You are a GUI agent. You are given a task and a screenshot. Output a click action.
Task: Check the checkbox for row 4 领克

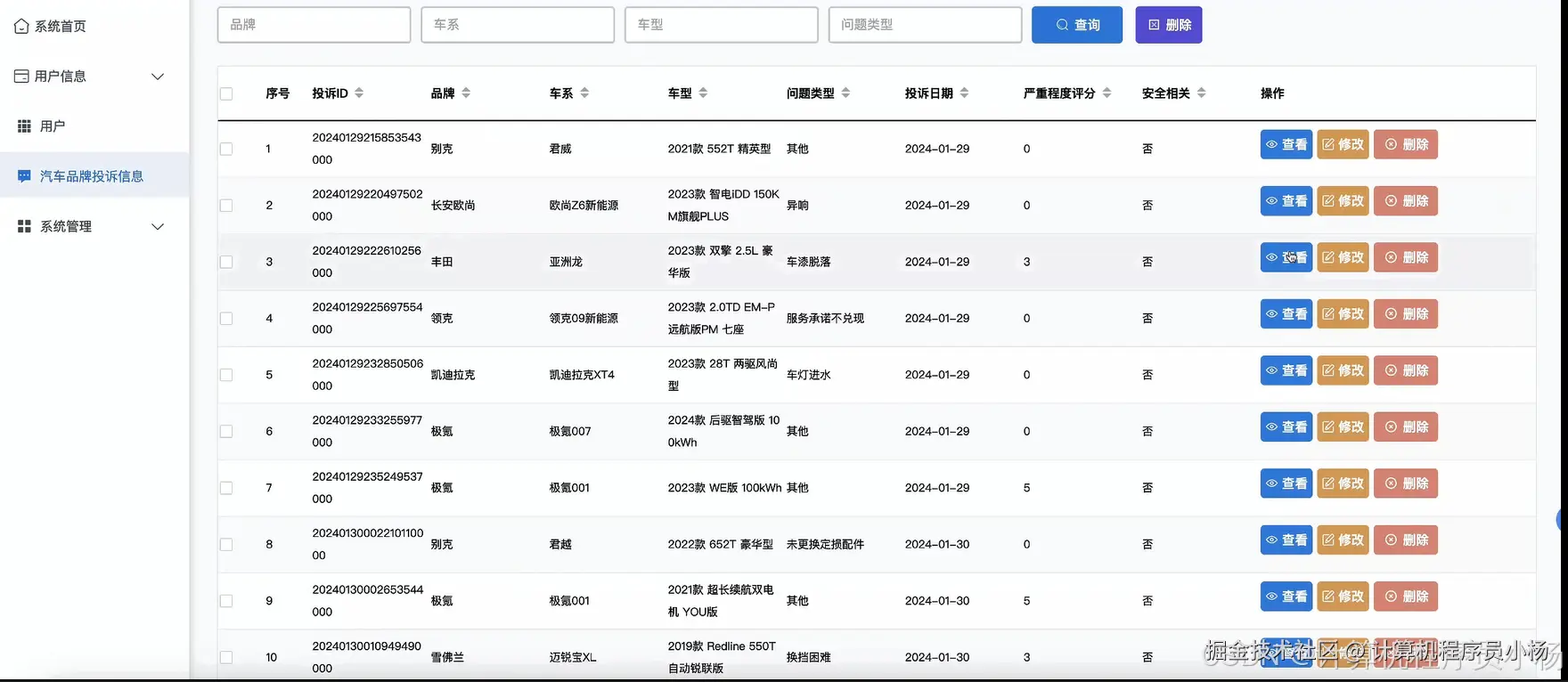226,319
